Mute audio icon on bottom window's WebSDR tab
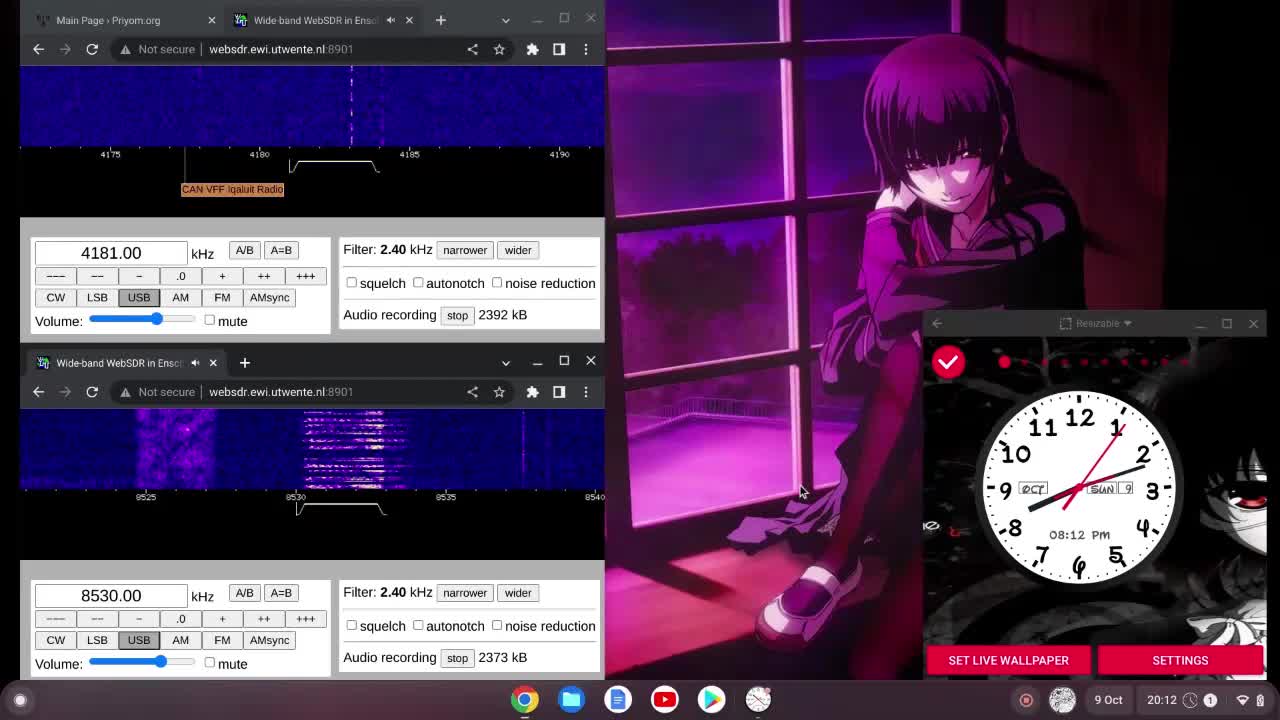This screenshot has width=1280, height=720. (x=195, y=363)
